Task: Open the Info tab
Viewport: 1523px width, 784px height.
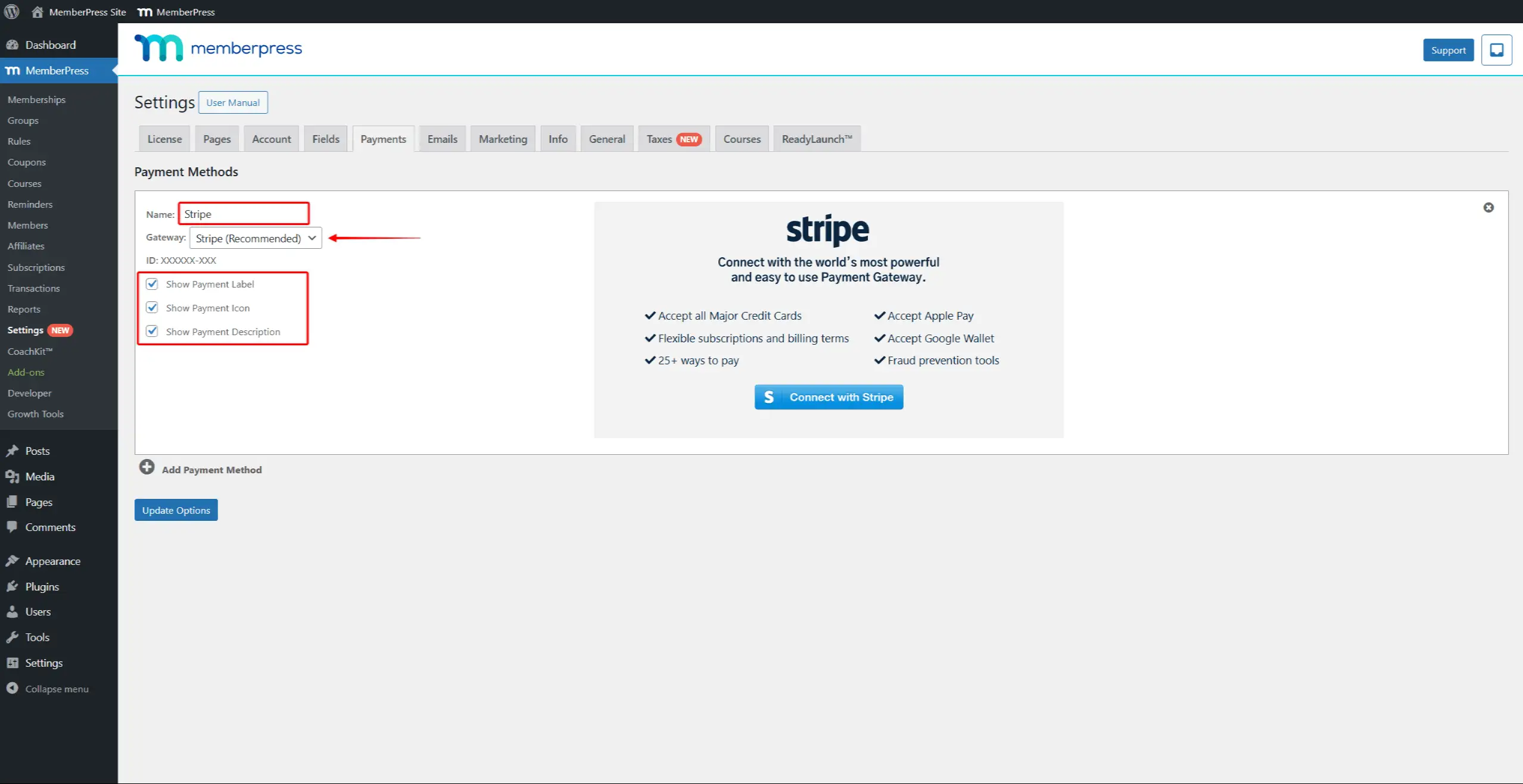Action: pos(558,139)
